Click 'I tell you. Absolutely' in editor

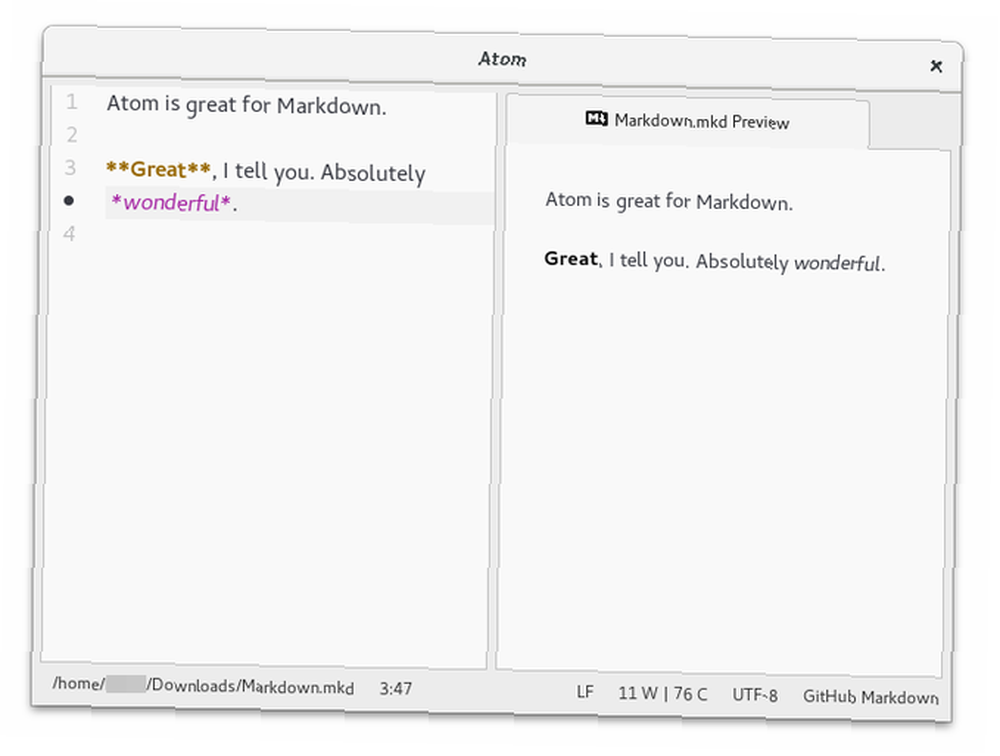tap(324, 172)
